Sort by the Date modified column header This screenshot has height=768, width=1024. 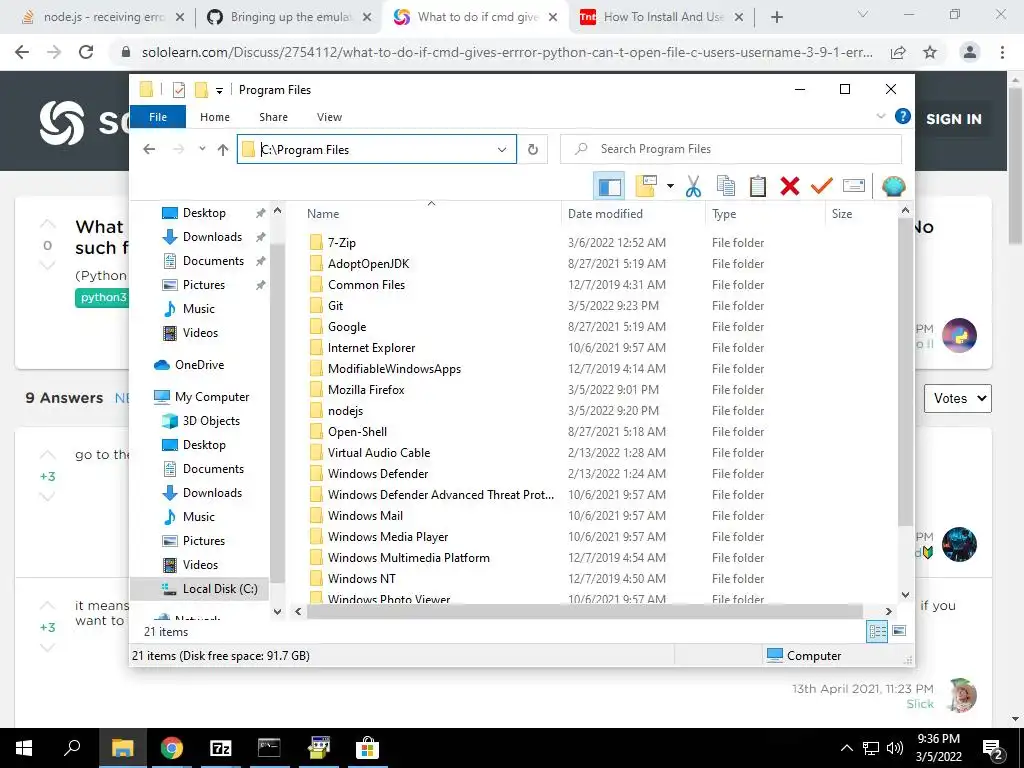point(633,214)
